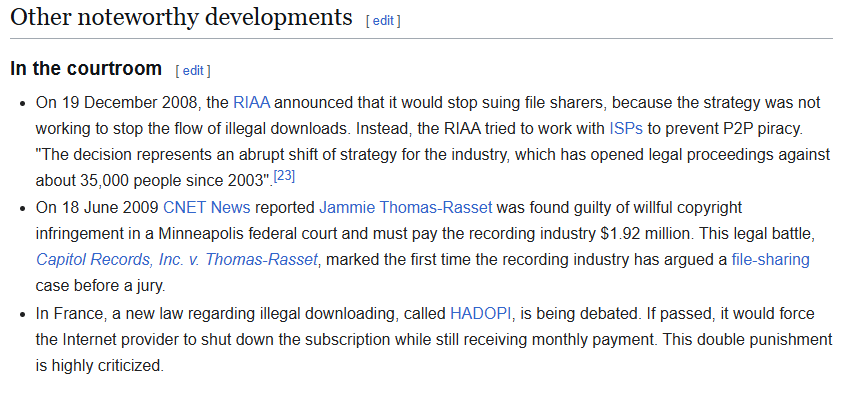Click the 'In the courtroom' heading
The image size is (849, 394).
tap(86, 69)
